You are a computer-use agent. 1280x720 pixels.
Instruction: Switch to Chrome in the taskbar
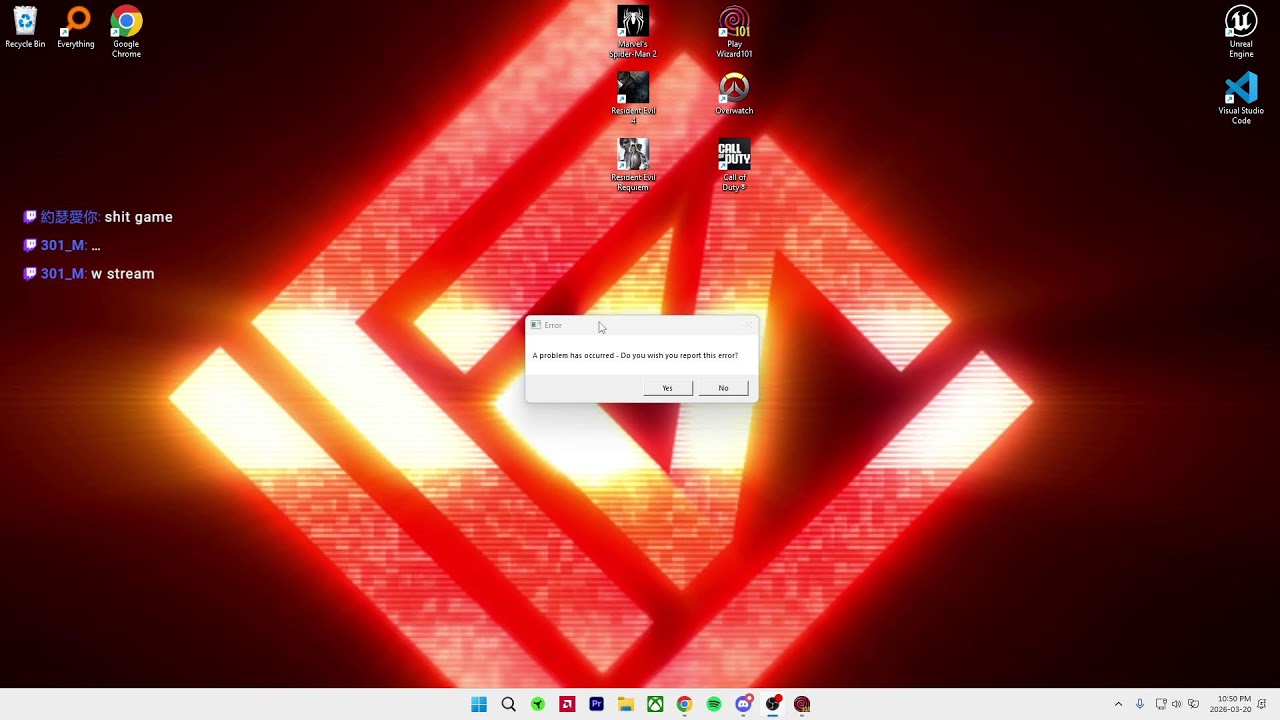pyautogui.click(x=684, y=704)
